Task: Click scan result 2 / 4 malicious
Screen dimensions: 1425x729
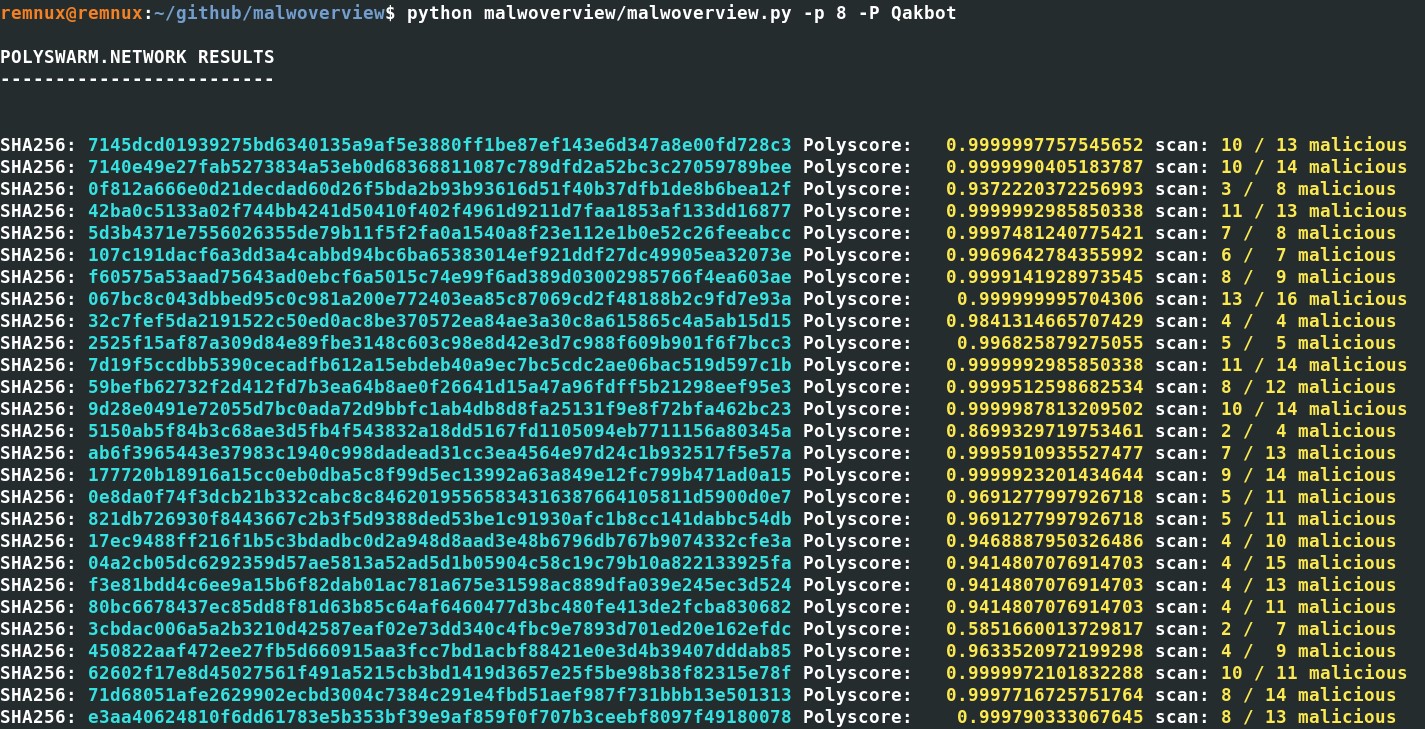Action: [1308, 431]
